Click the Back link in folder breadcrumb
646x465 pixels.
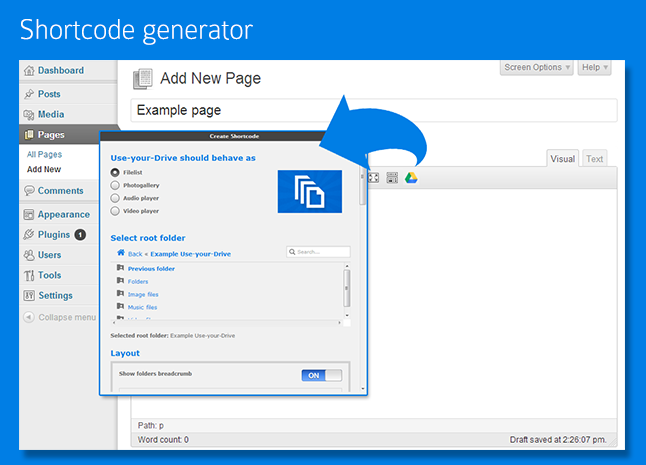click(135, 254)
